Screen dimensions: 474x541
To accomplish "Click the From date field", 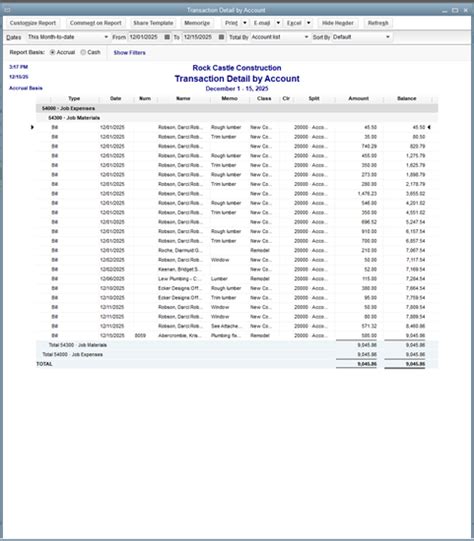I will coord(145,37).
